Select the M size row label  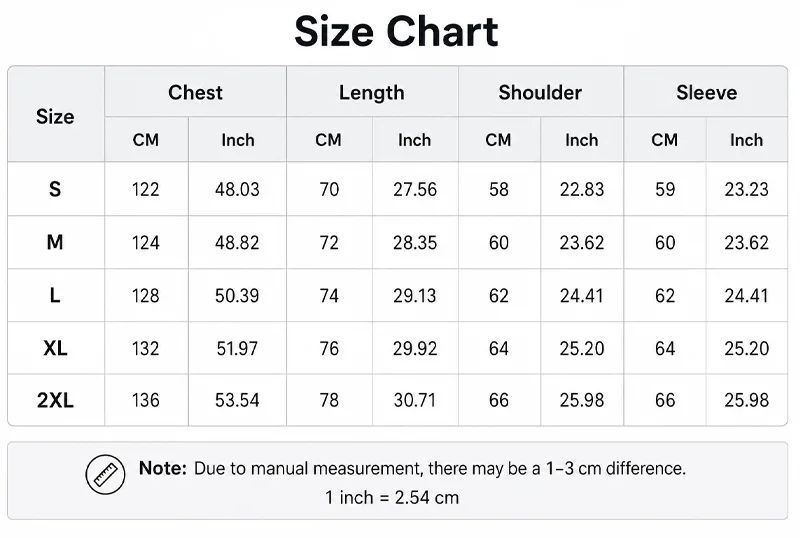(55, 242)
